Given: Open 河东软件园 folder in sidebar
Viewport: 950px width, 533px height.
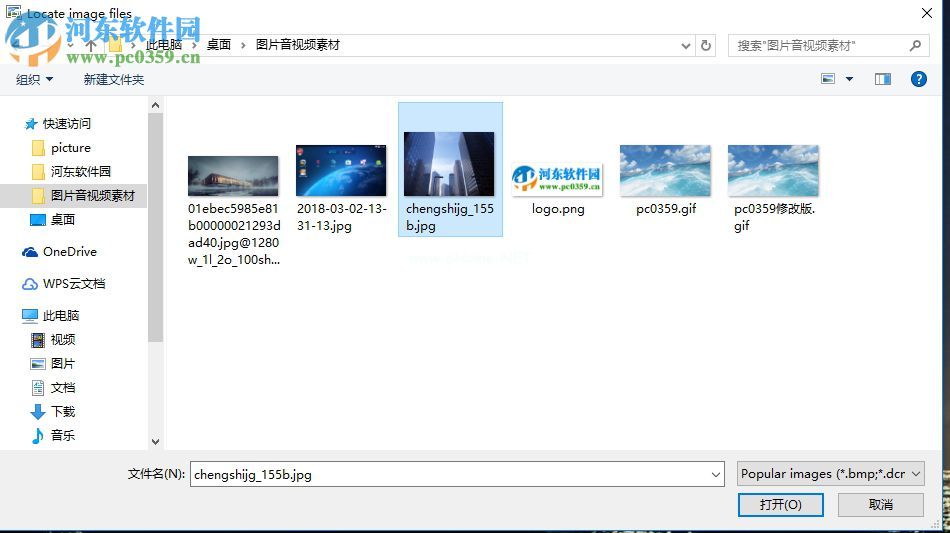Looking at the screenshot, I should pos(81,171).
